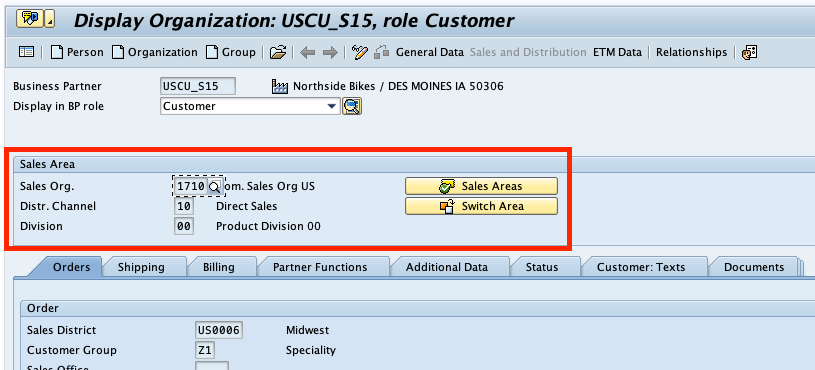815x370 pixels.
Task: Click Sales and Distribution toolbar button
Action: tap(528, 52)
